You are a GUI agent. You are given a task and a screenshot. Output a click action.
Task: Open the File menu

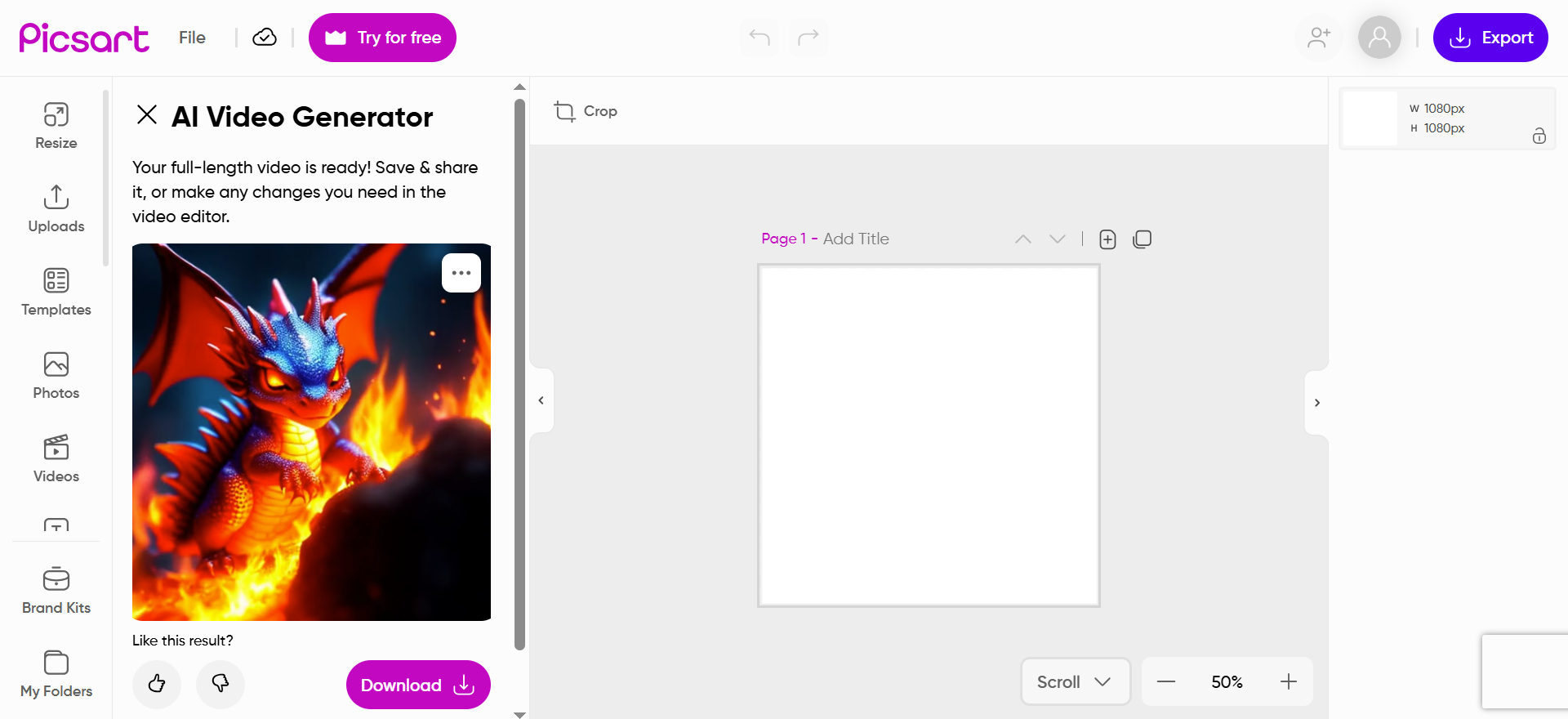(193, 38)
